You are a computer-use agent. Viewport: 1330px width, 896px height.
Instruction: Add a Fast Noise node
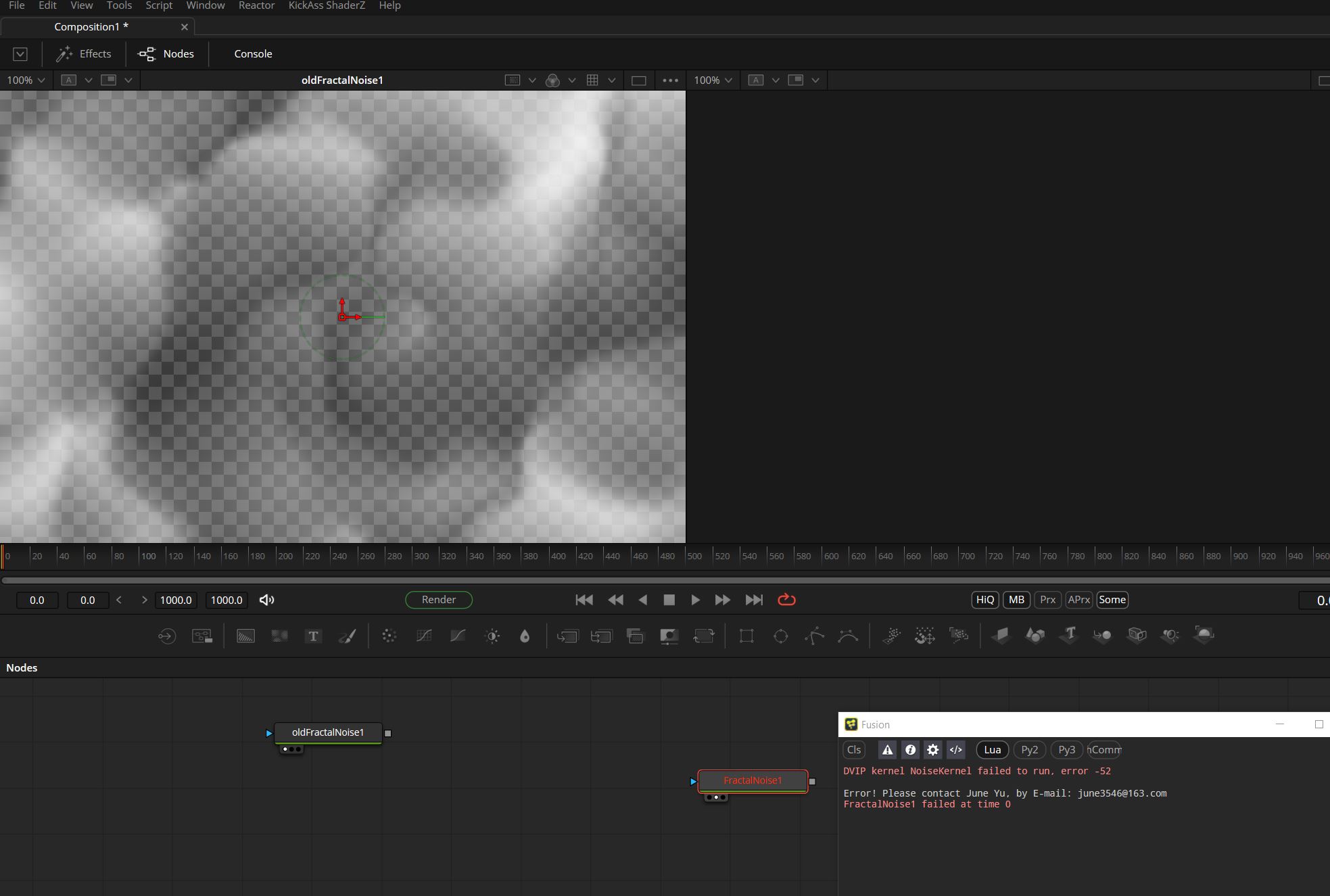(279, 636)
